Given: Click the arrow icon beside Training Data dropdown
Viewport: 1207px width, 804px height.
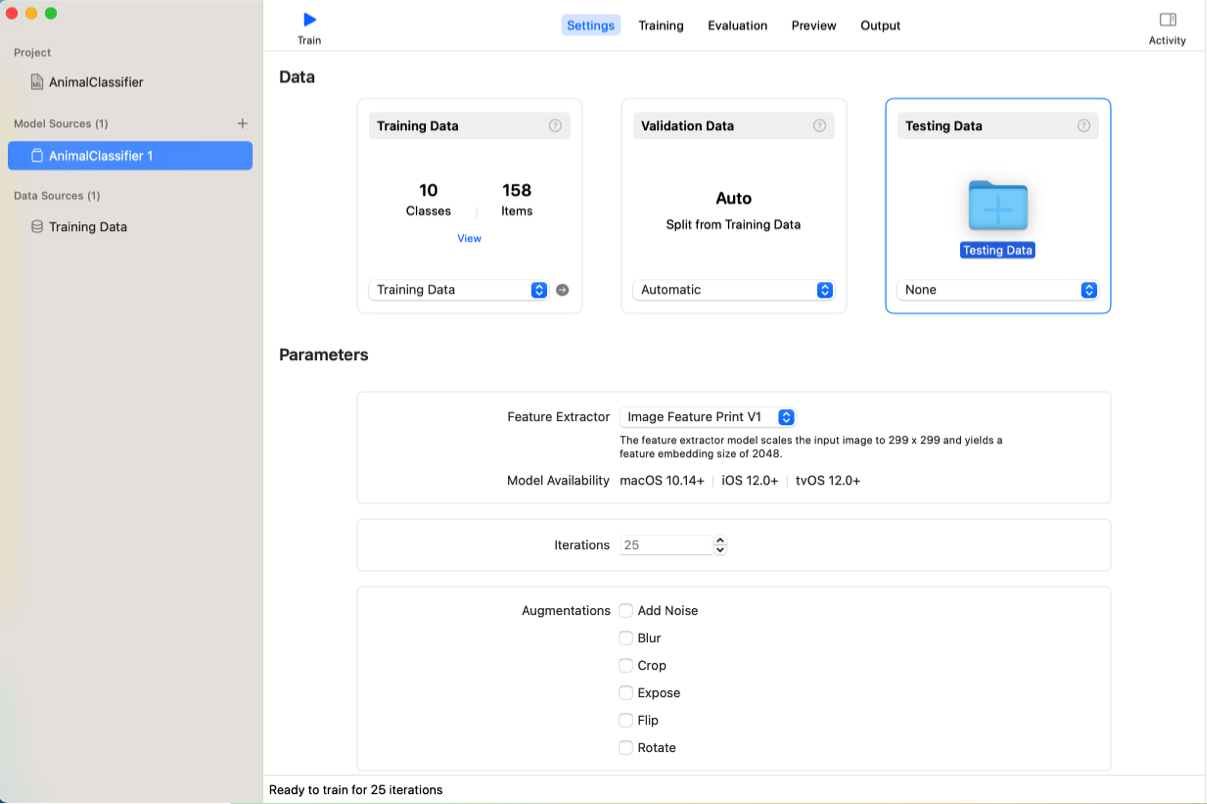Looking at the screenshot, I should (x=562, y=290).
